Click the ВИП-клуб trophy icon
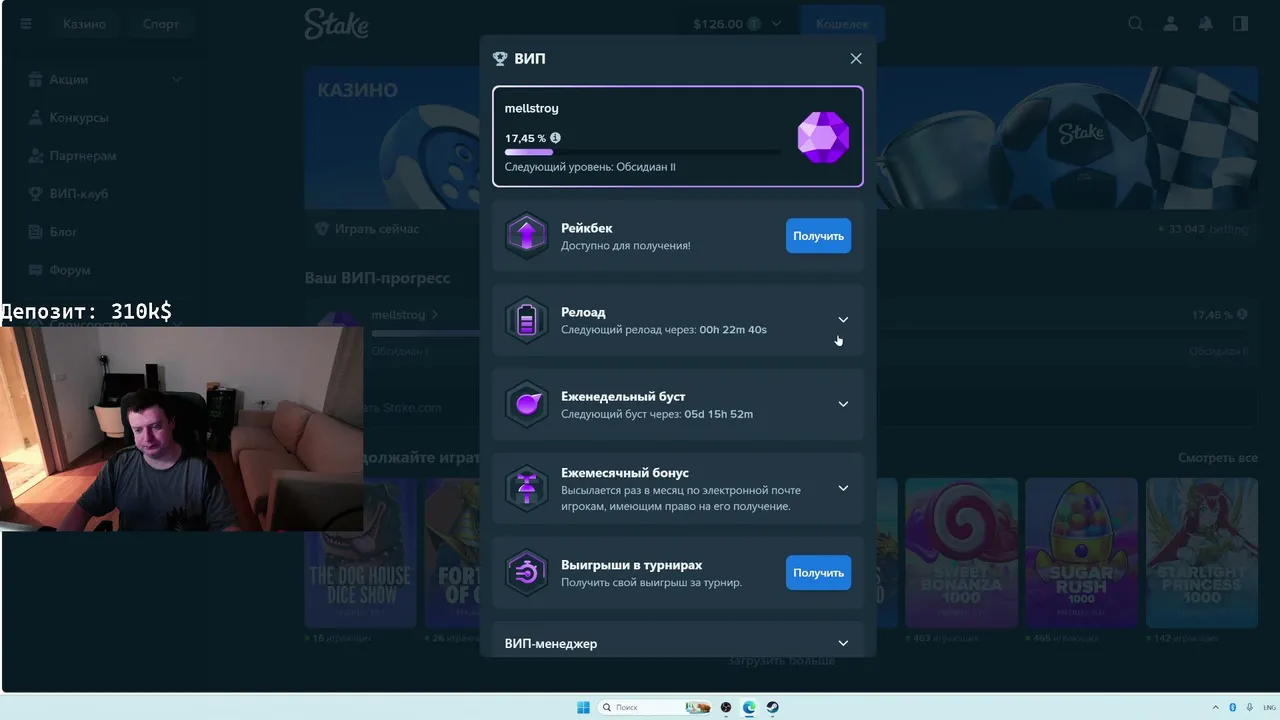This screenshot has width=1280, height=720. click(x=36, y=194)
